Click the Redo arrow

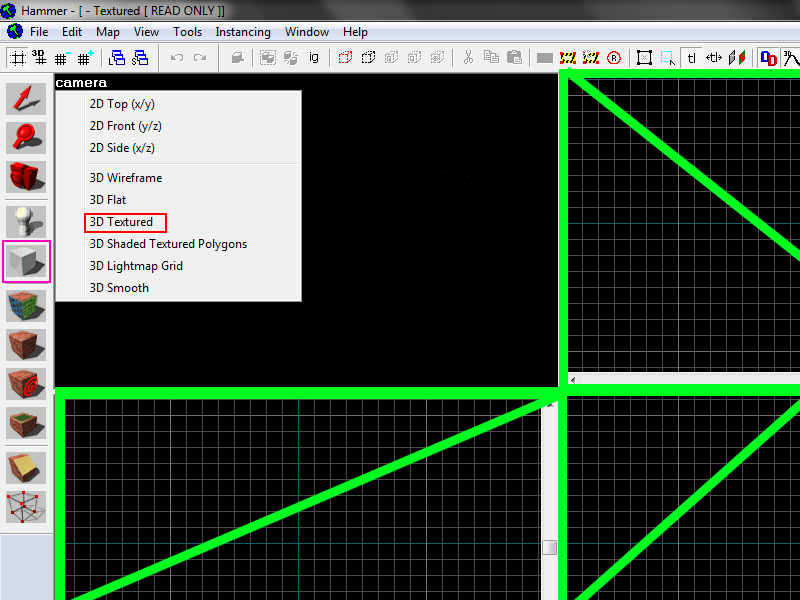click(x=200, y=58)
